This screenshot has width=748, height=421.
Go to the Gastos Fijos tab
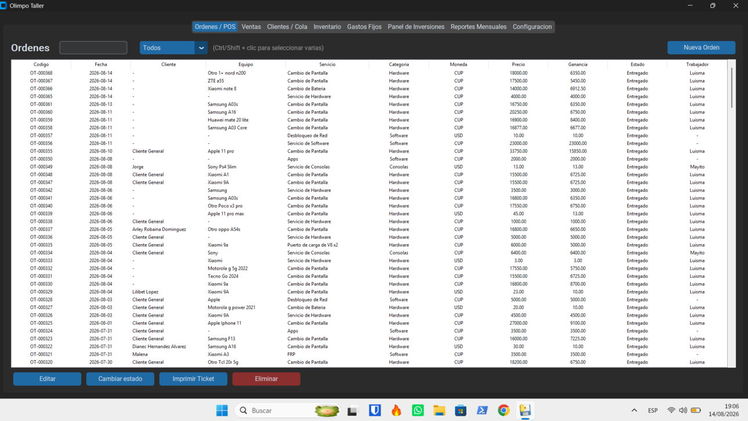click(x=364, y=27)
